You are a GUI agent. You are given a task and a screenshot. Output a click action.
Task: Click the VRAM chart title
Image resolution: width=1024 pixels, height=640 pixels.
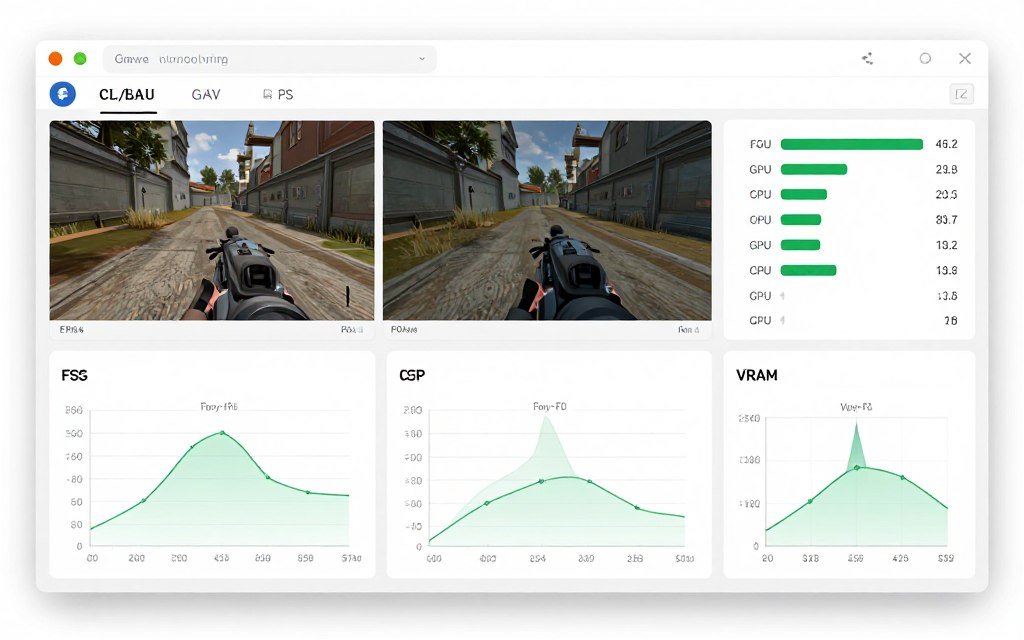(x=757, y=375)
